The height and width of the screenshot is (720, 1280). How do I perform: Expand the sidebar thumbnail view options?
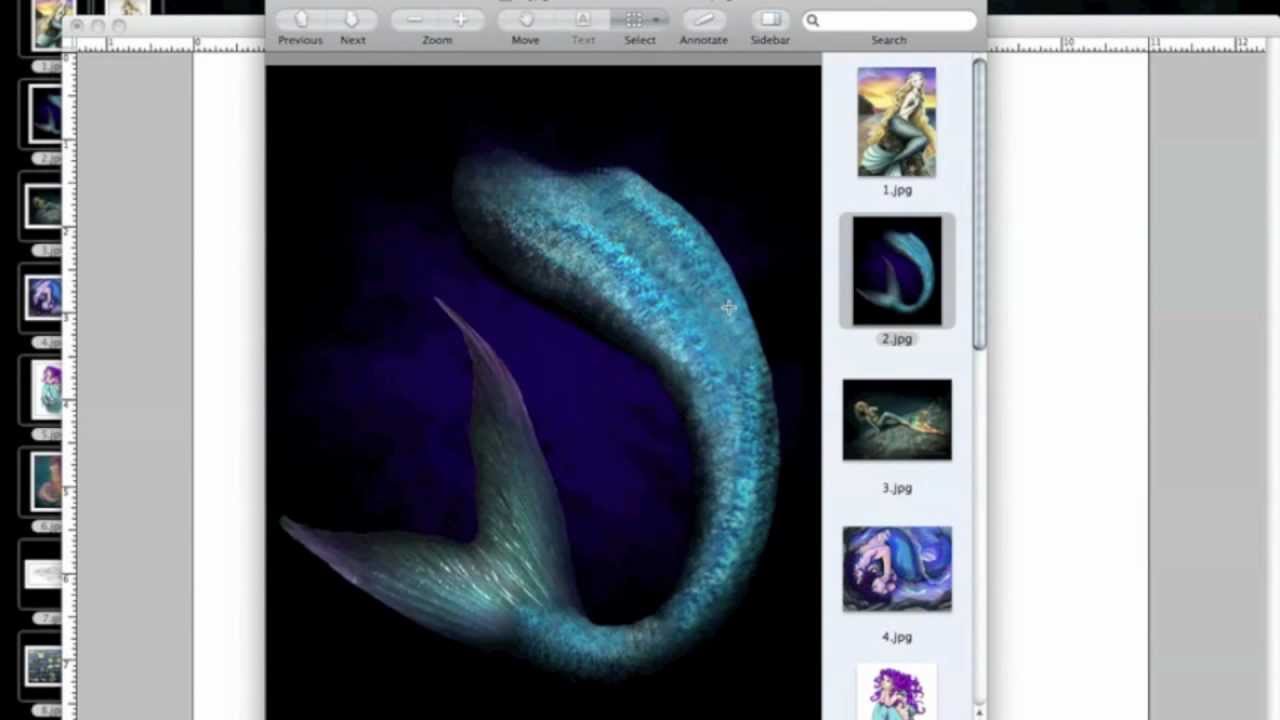(x=770, y=19)
